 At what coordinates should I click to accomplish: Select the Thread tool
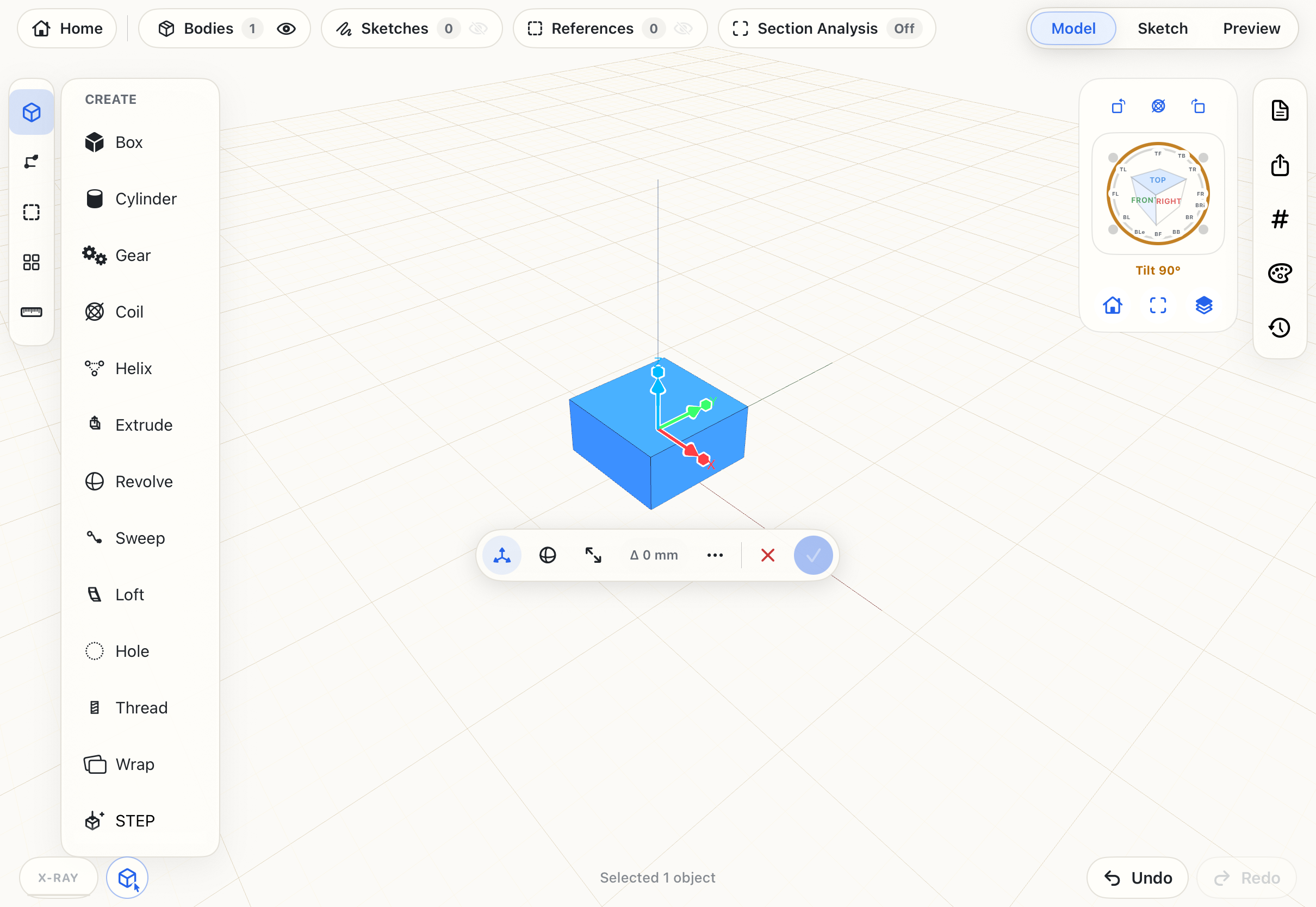click(140, 707)
